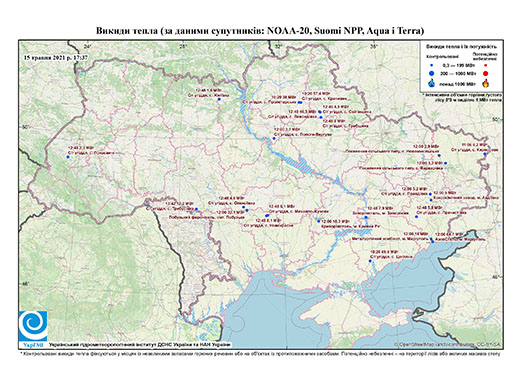This screenshot has height=368, width=520.
Task: Click the blue flame legend symbol
Action: point(431,83)
